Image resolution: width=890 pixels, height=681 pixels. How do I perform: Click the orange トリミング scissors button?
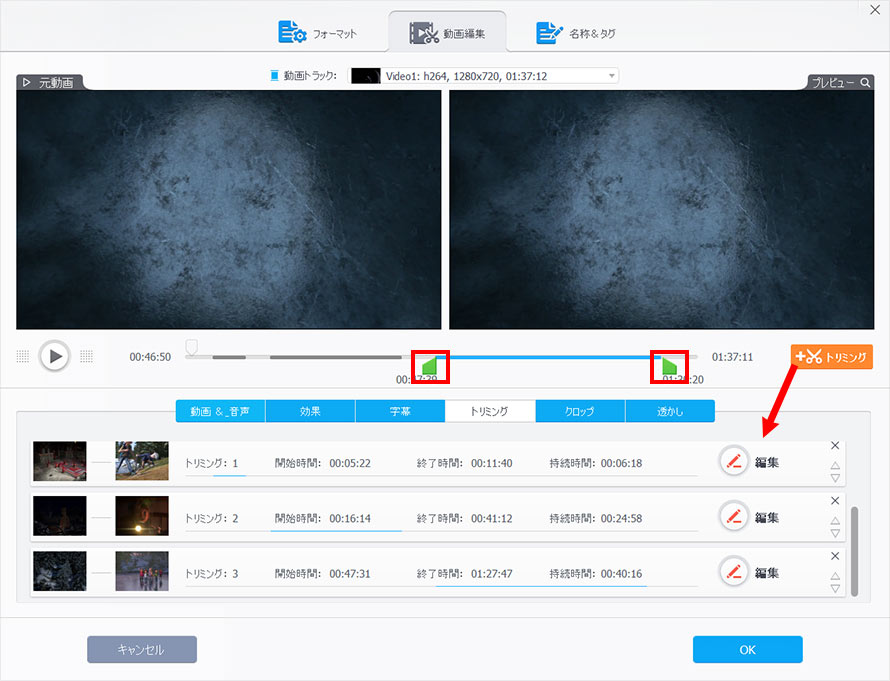click(x=831, y=357)
